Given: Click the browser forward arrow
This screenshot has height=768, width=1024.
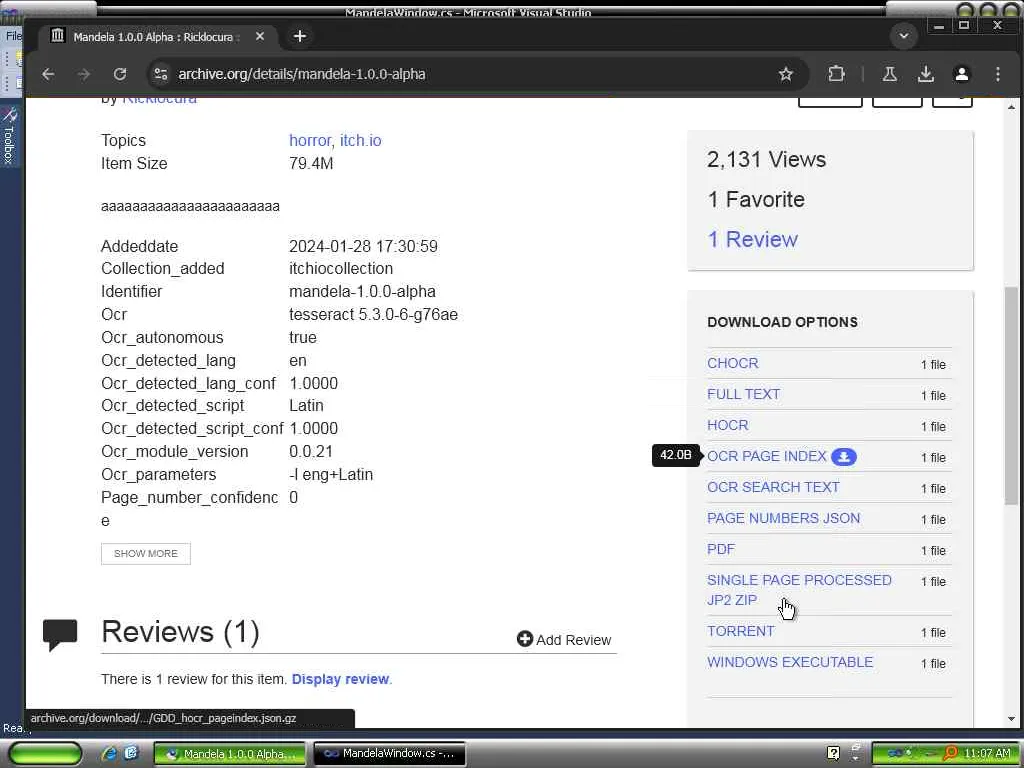Looking at the screenshot, I should tap(84, 74).
